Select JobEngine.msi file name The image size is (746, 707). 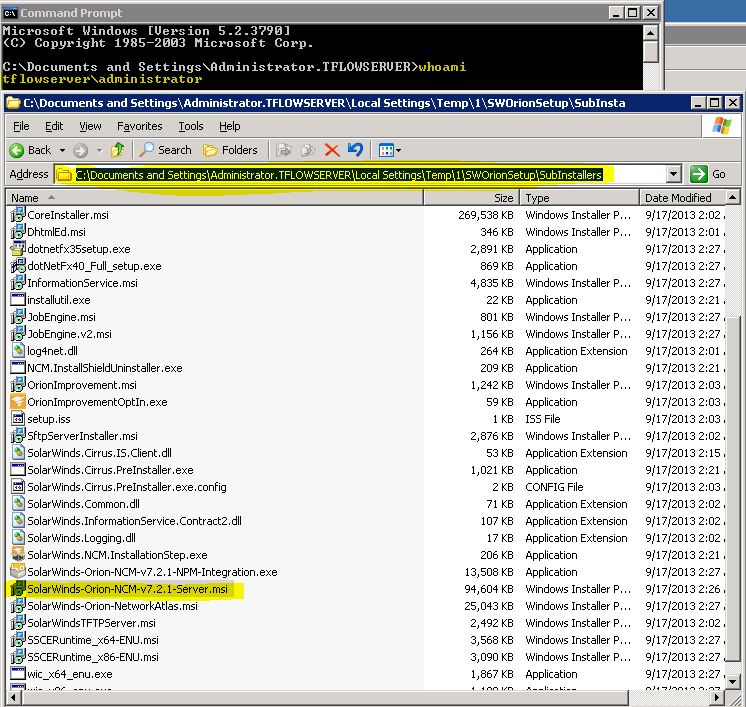[x=61, y=317]
